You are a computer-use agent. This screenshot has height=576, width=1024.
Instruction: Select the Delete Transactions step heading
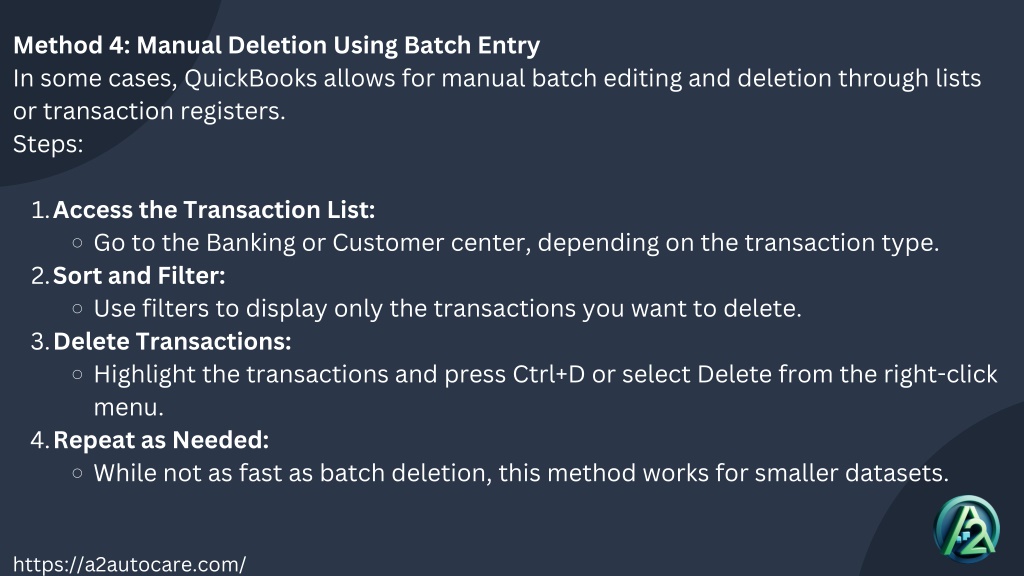click(172, 342)
